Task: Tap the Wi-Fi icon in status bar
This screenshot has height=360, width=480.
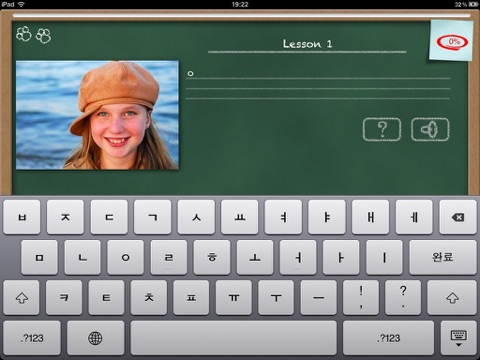Action: point(21,4)
